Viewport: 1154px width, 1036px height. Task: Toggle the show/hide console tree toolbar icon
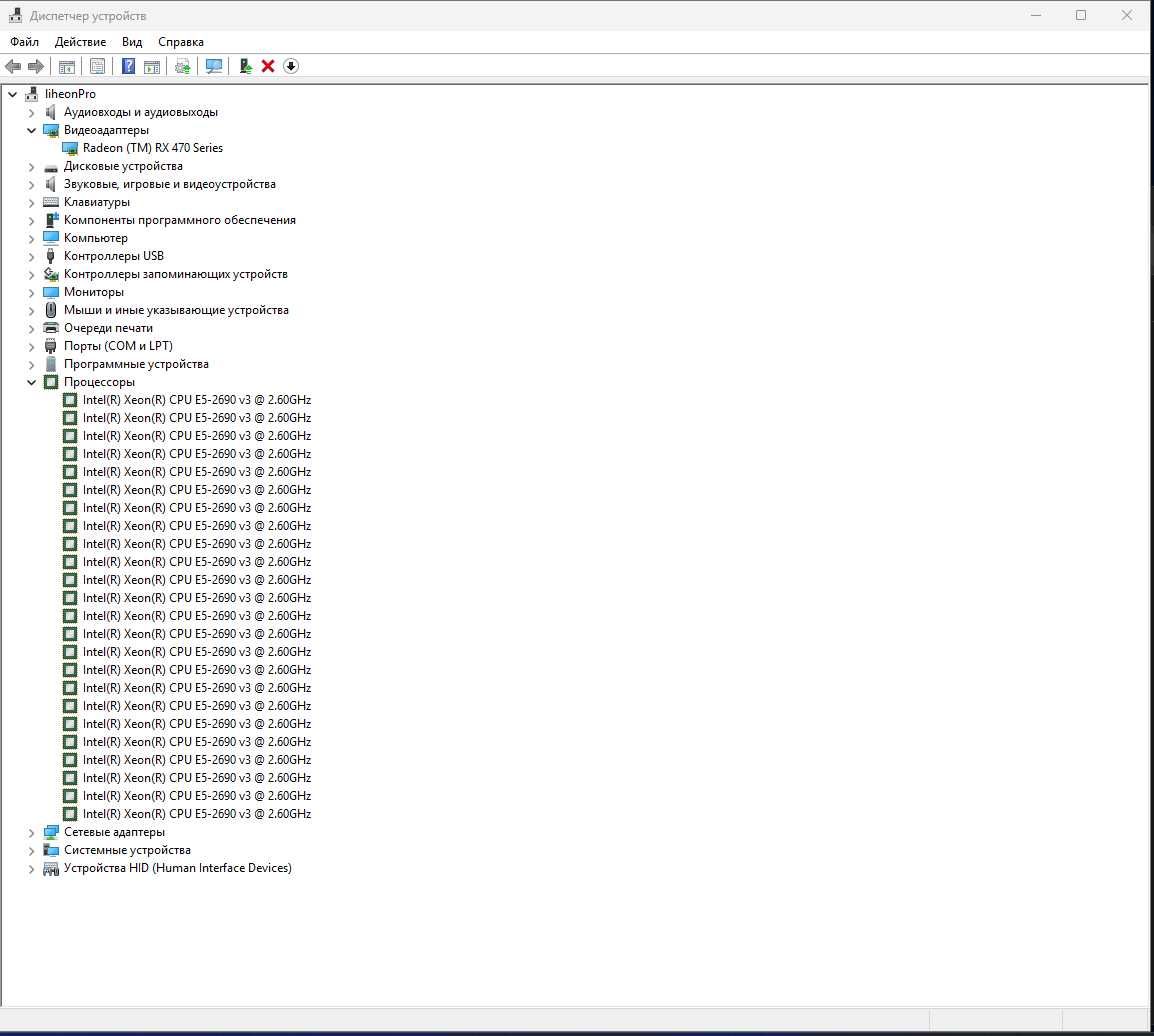pyautogui.click(x=66, y=66)
